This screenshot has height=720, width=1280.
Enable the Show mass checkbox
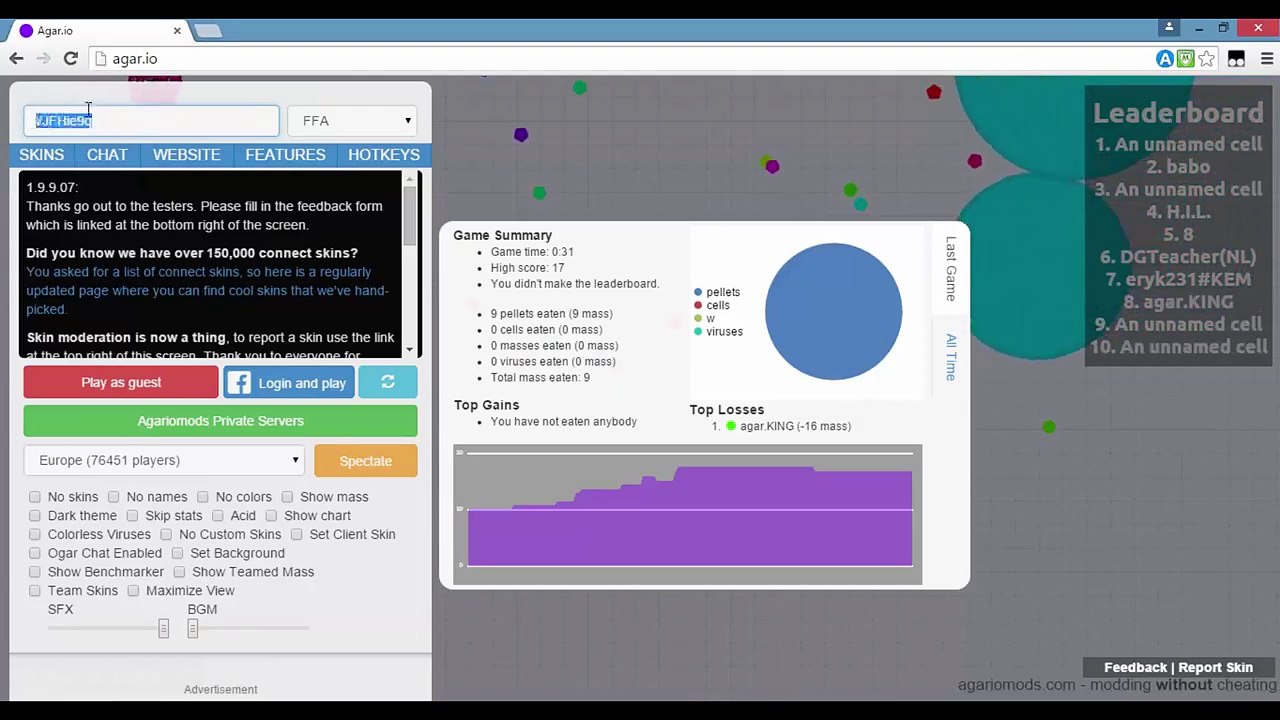287,497
